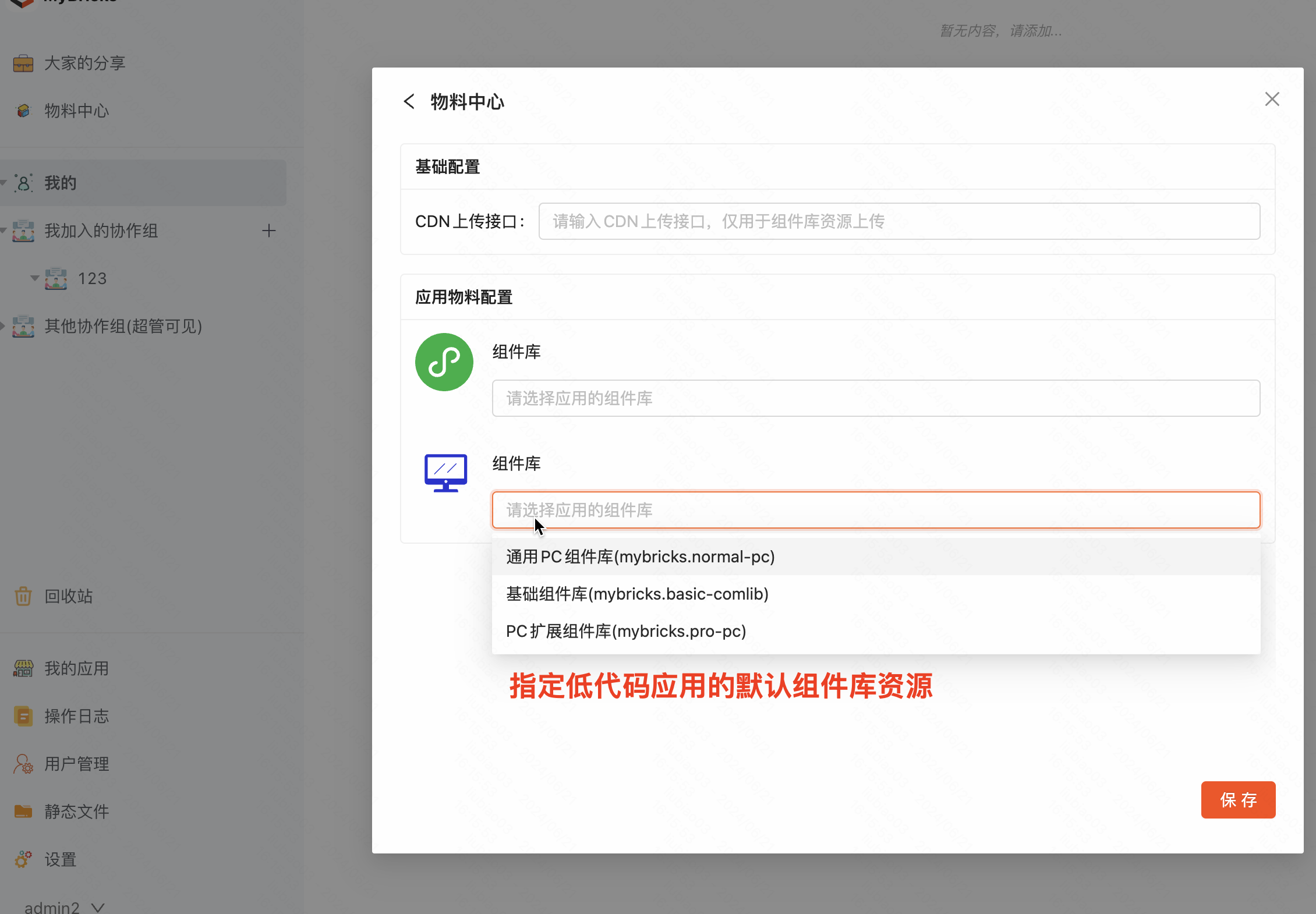Select 我加入的协作组 in the sidebar
This screenshot has width=1316, height=914.
coord(101,231)
